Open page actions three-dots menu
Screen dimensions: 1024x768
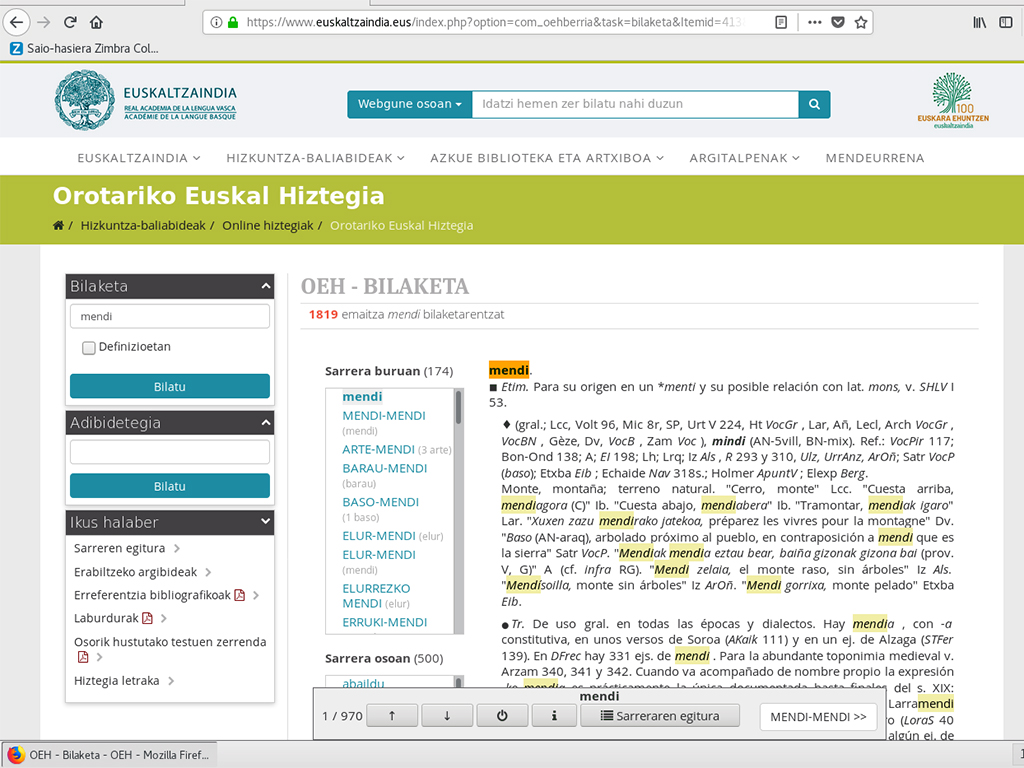coord(814,22)
